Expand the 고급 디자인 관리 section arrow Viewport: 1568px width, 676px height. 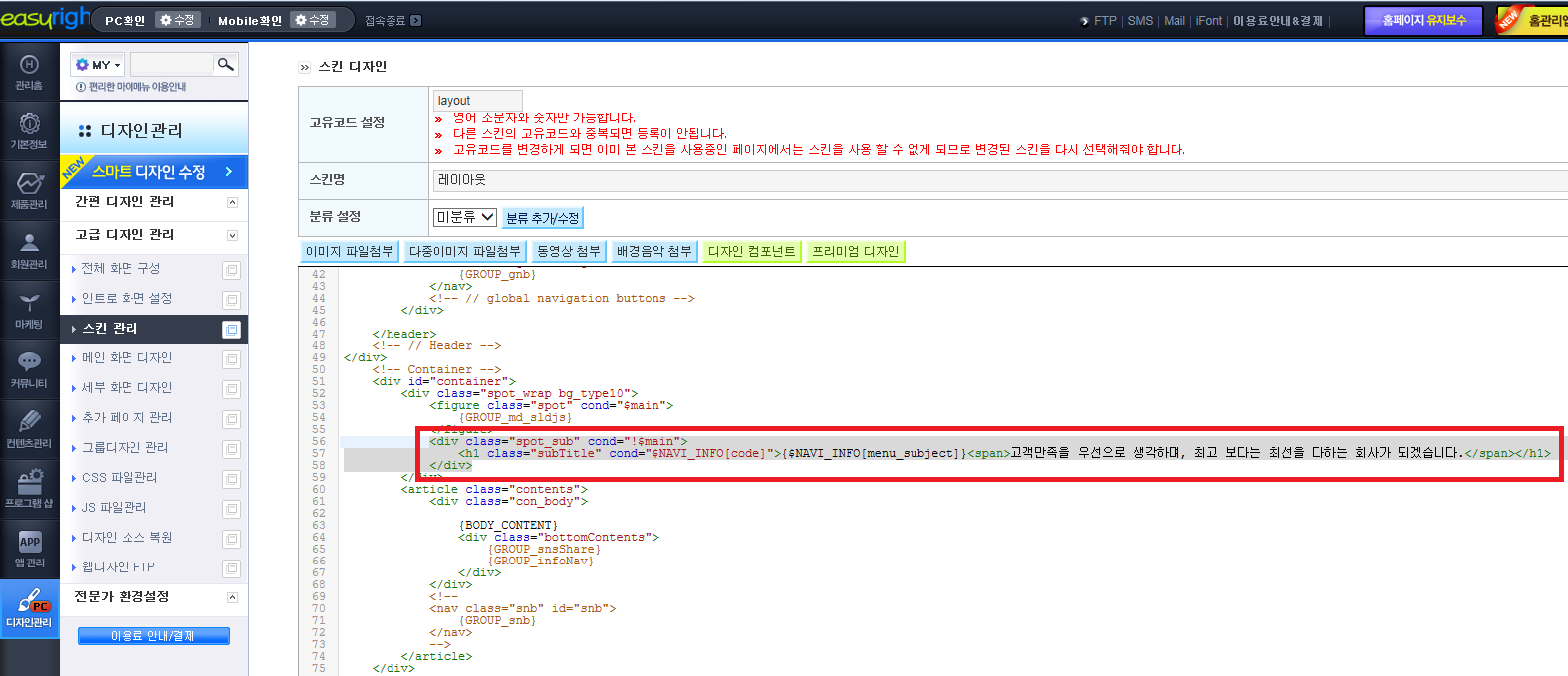(x=232, y=236)
